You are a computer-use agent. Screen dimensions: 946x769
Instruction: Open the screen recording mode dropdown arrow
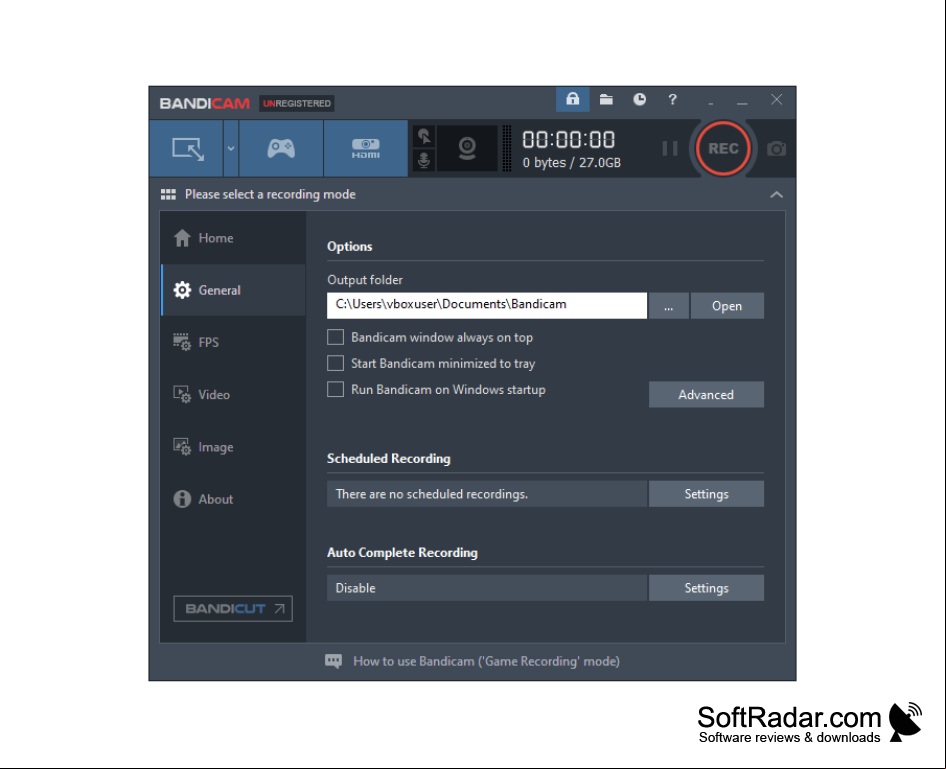[231, 148]
